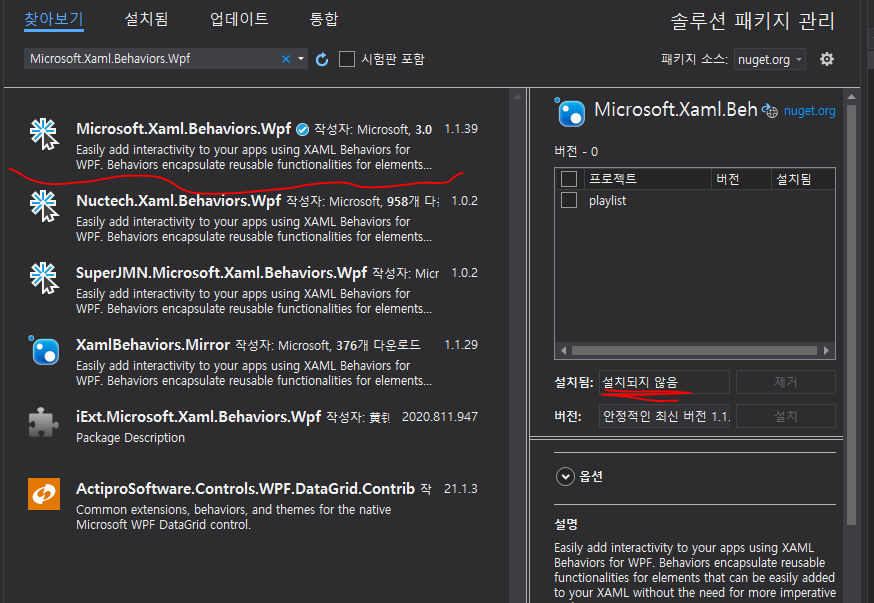Click the details pane vertical scrollbar thumb
Screen dimensions: 874x603
[851, 315]
